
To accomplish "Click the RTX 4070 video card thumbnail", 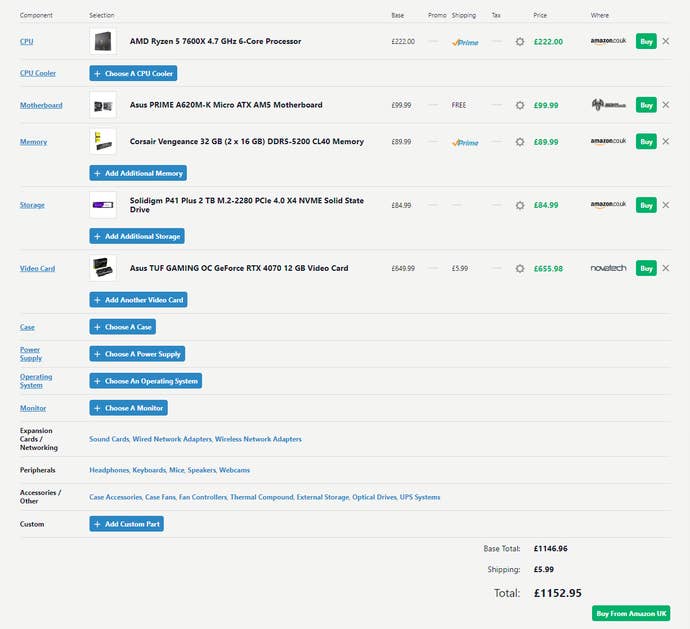I will (x=103, y=268).
